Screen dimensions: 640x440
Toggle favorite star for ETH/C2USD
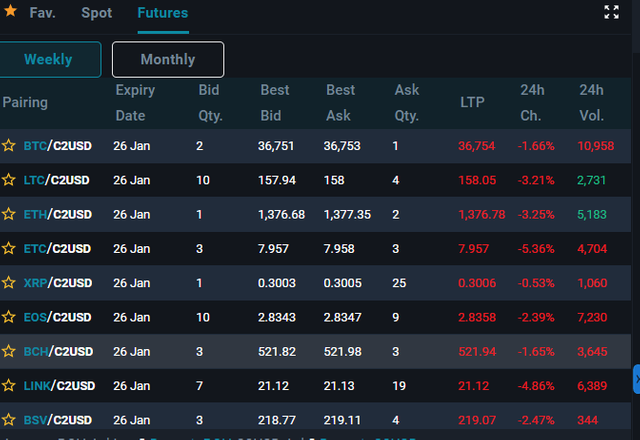[9, 214]
